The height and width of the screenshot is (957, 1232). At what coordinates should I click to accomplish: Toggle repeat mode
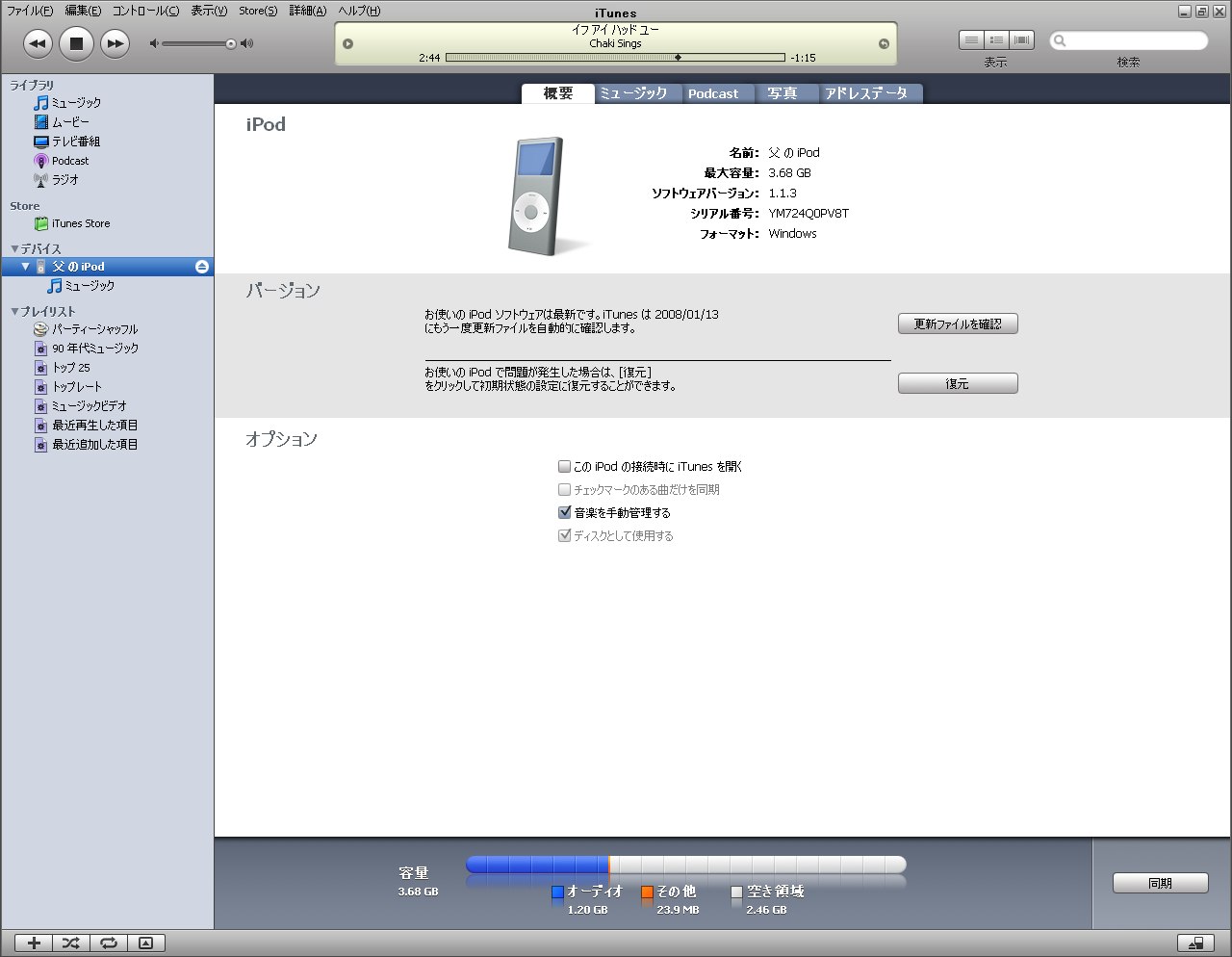point(109,944)
